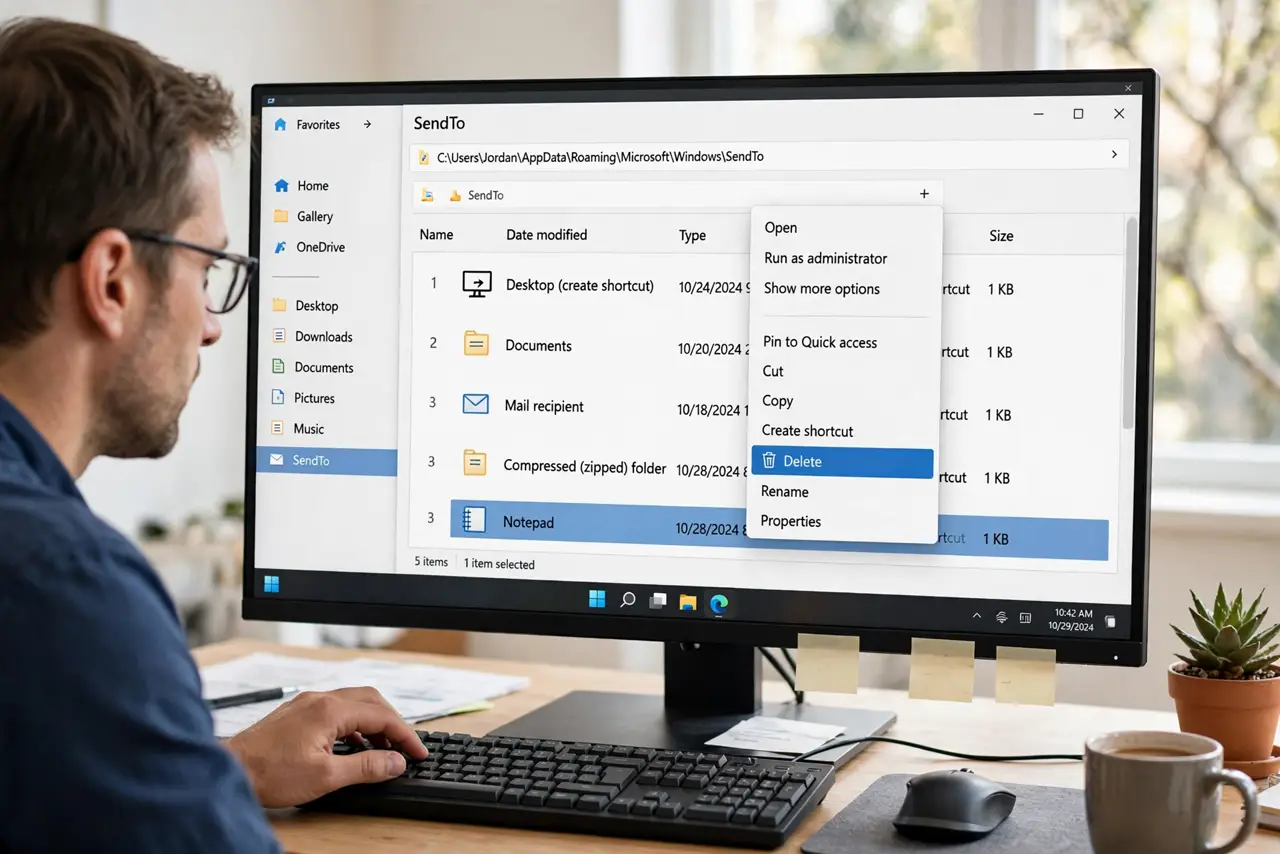Image resolution: width=1280 pixels, height=854 pixels.
Task: Click the trash icon beside Delete
Action: pyautogui.click(x=769, y=461)
